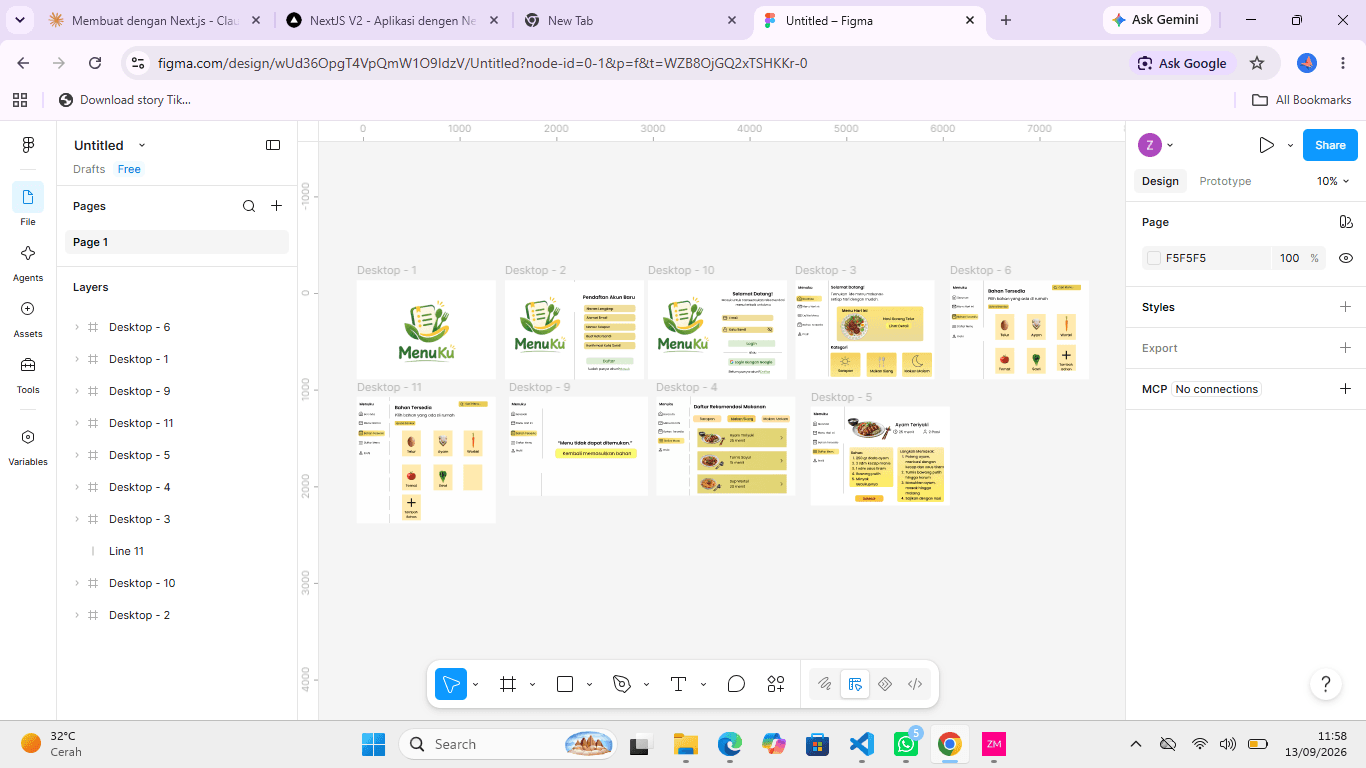The image size is (1366, 768).
Task: Select the Page 1 entry
Action: tap(177, 242)
